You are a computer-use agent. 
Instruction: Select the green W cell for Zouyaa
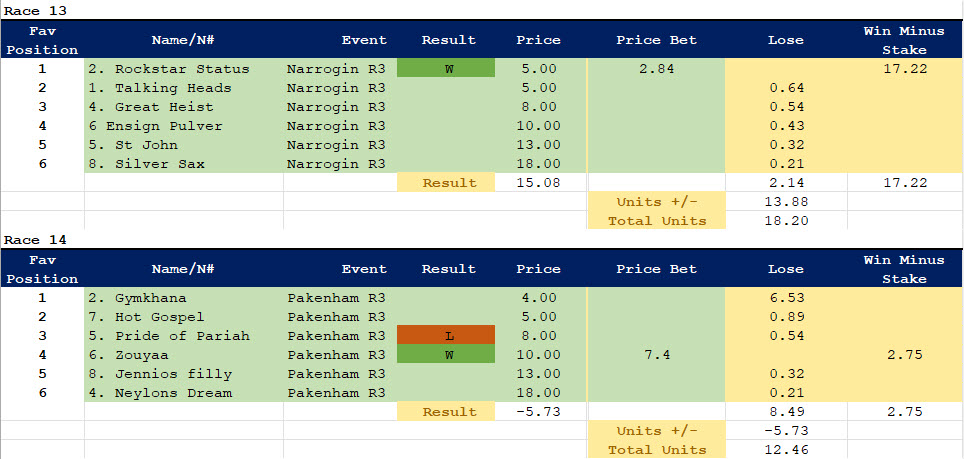tap(446, 355)
